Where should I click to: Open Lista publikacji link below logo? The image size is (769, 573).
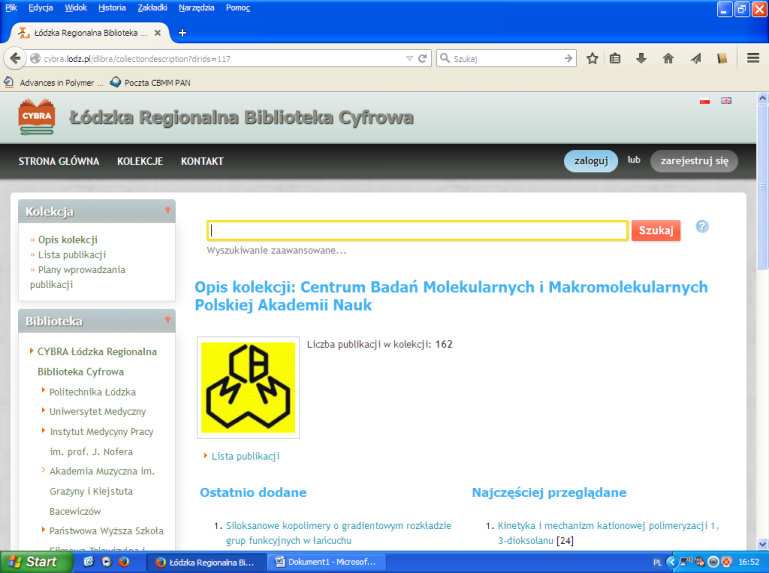click(245, 456)
